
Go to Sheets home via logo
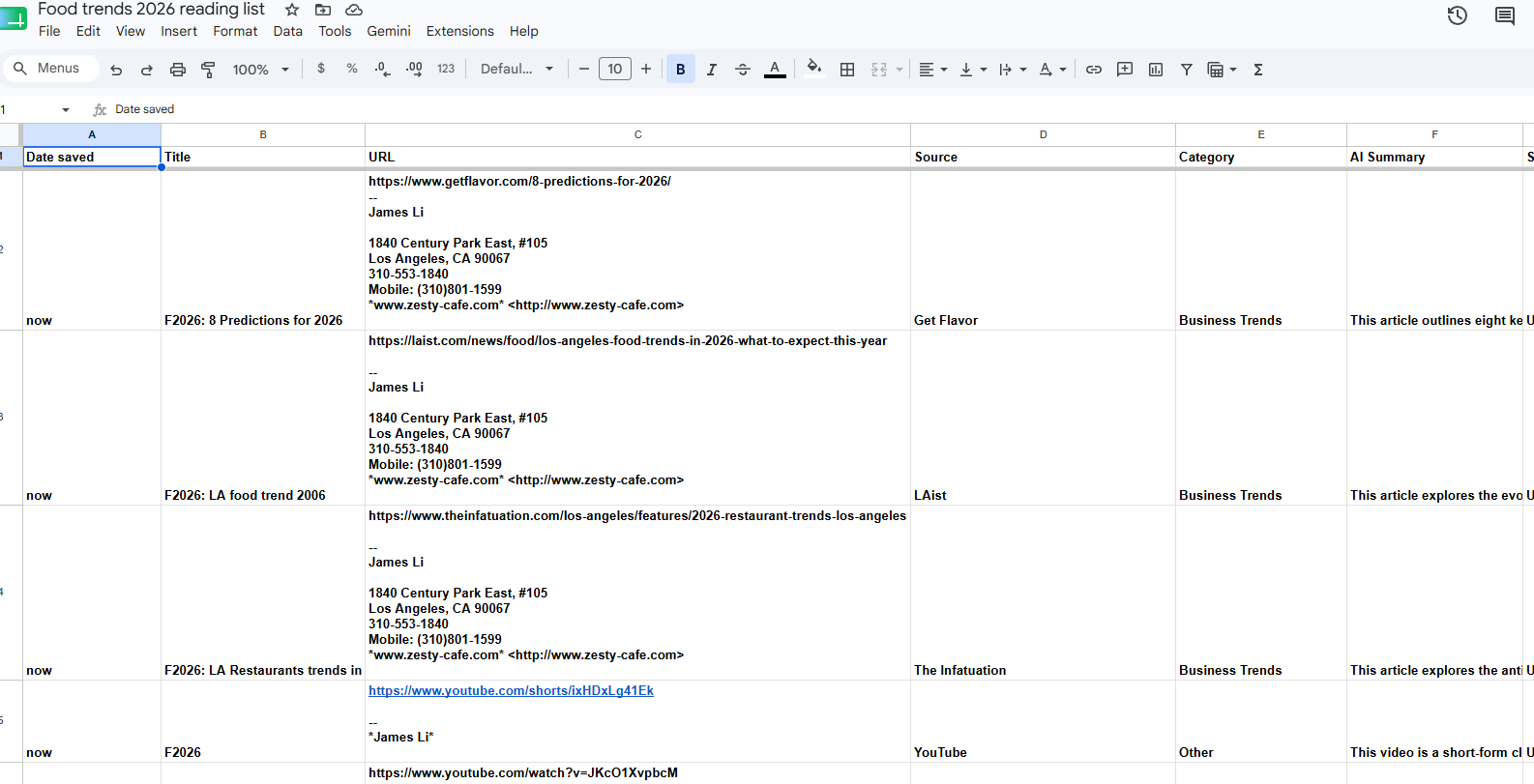click(14, 17)
